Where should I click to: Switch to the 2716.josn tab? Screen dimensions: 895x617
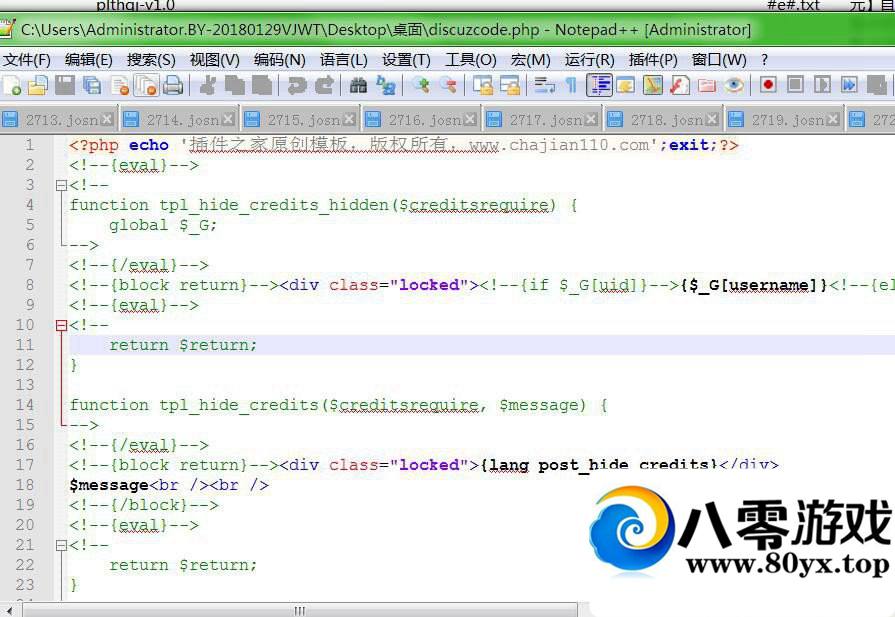coord(421,120)
